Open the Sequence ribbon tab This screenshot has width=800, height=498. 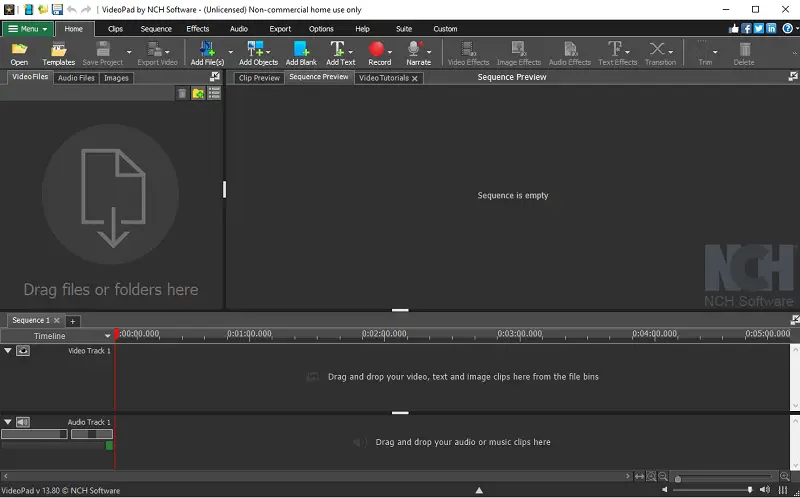(x=156, y=29)
